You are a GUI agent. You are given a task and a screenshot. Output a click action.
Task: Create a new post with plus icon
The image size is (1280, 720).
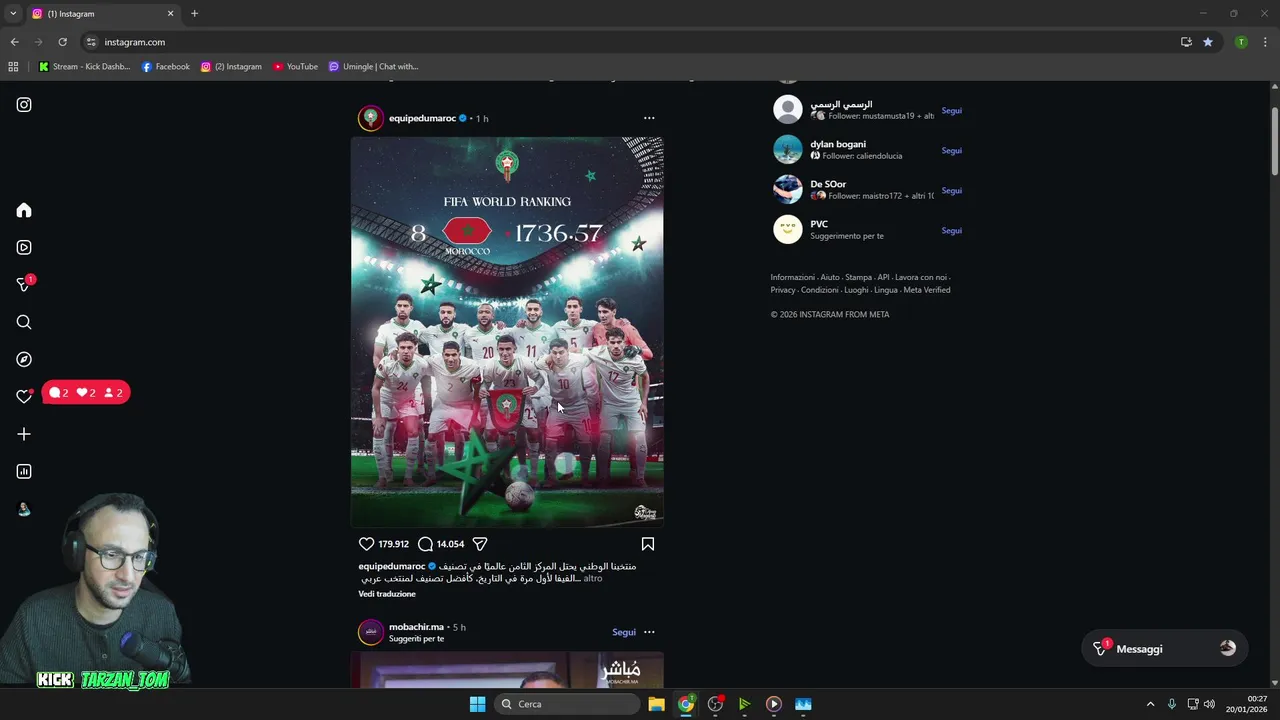[24, 434]
